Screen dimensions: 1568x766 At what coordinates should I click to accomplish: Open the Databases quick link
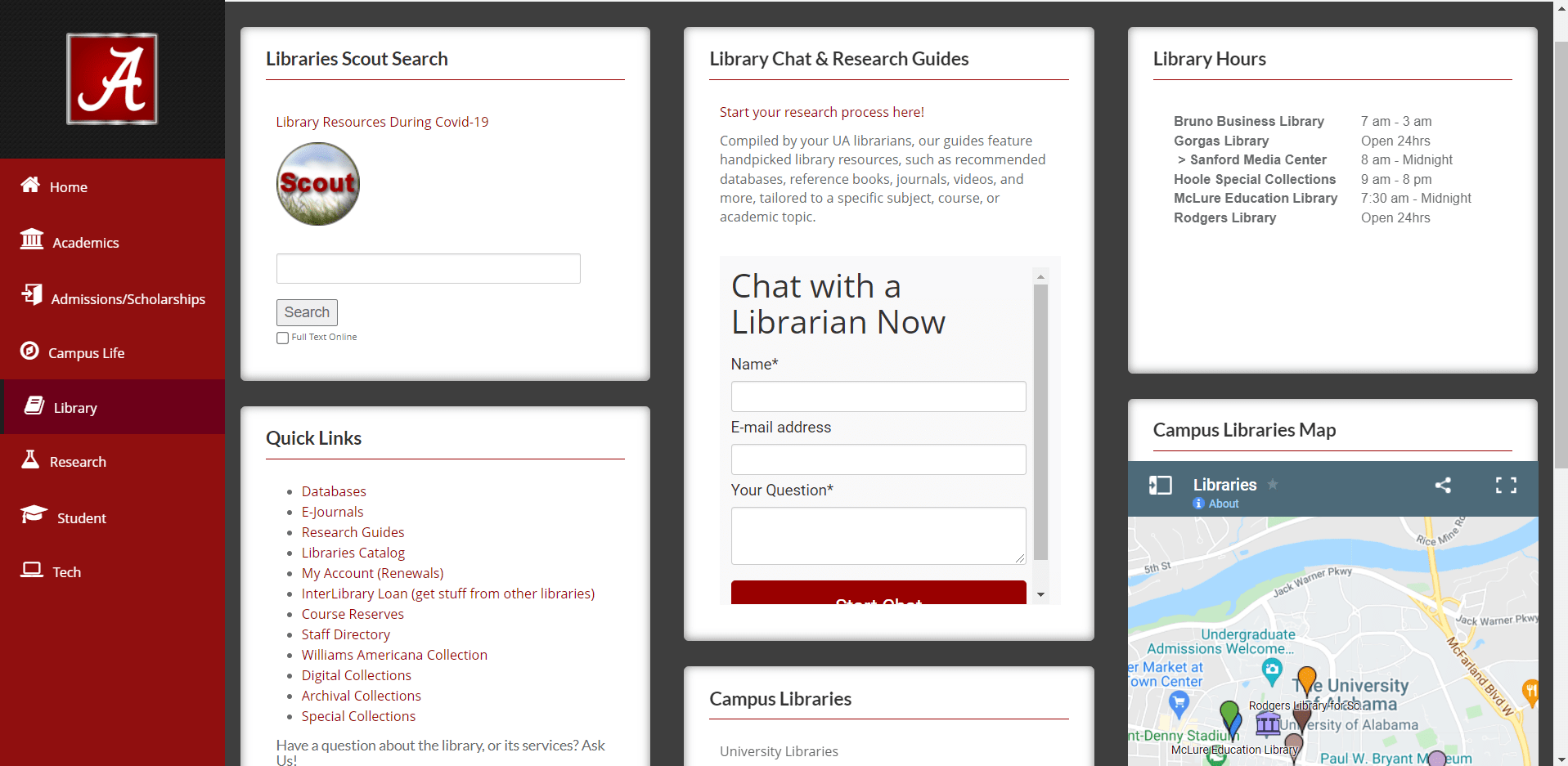tap(334, 491)
